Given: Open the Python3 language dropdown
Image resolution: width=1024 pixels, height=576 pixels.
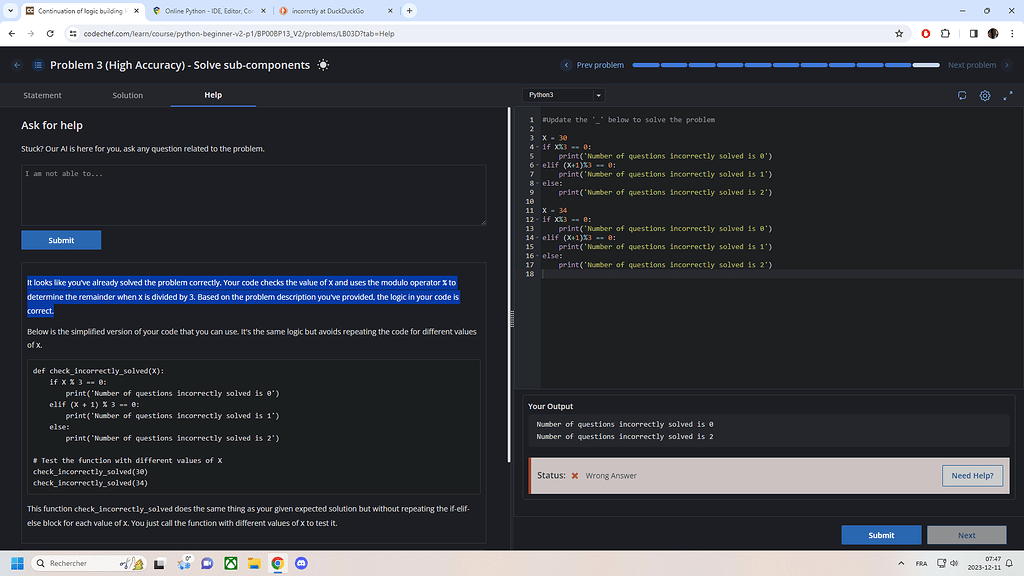Looking at the screenshot, I should [x=564, y=95].
